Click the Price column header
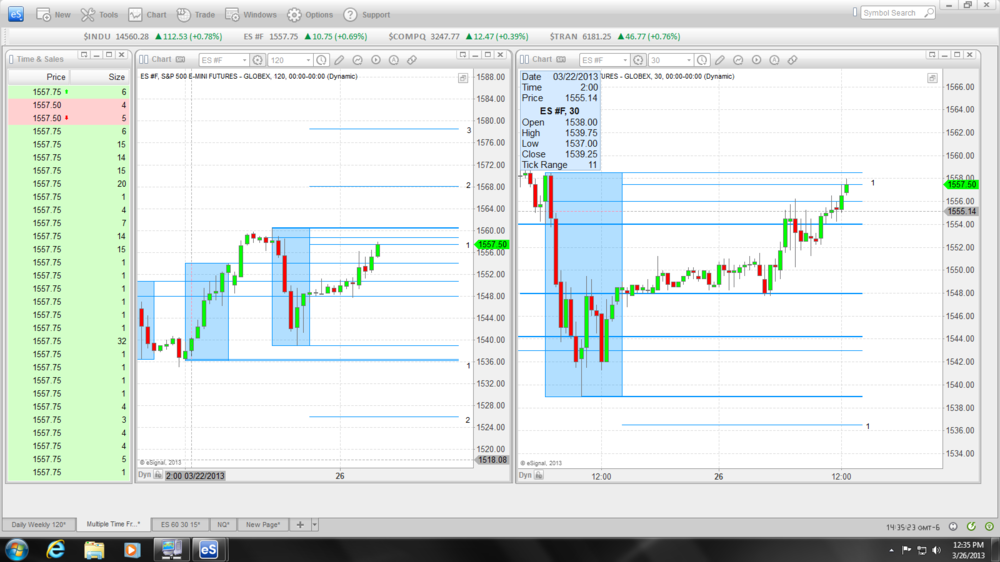 (x=38, y=77)
